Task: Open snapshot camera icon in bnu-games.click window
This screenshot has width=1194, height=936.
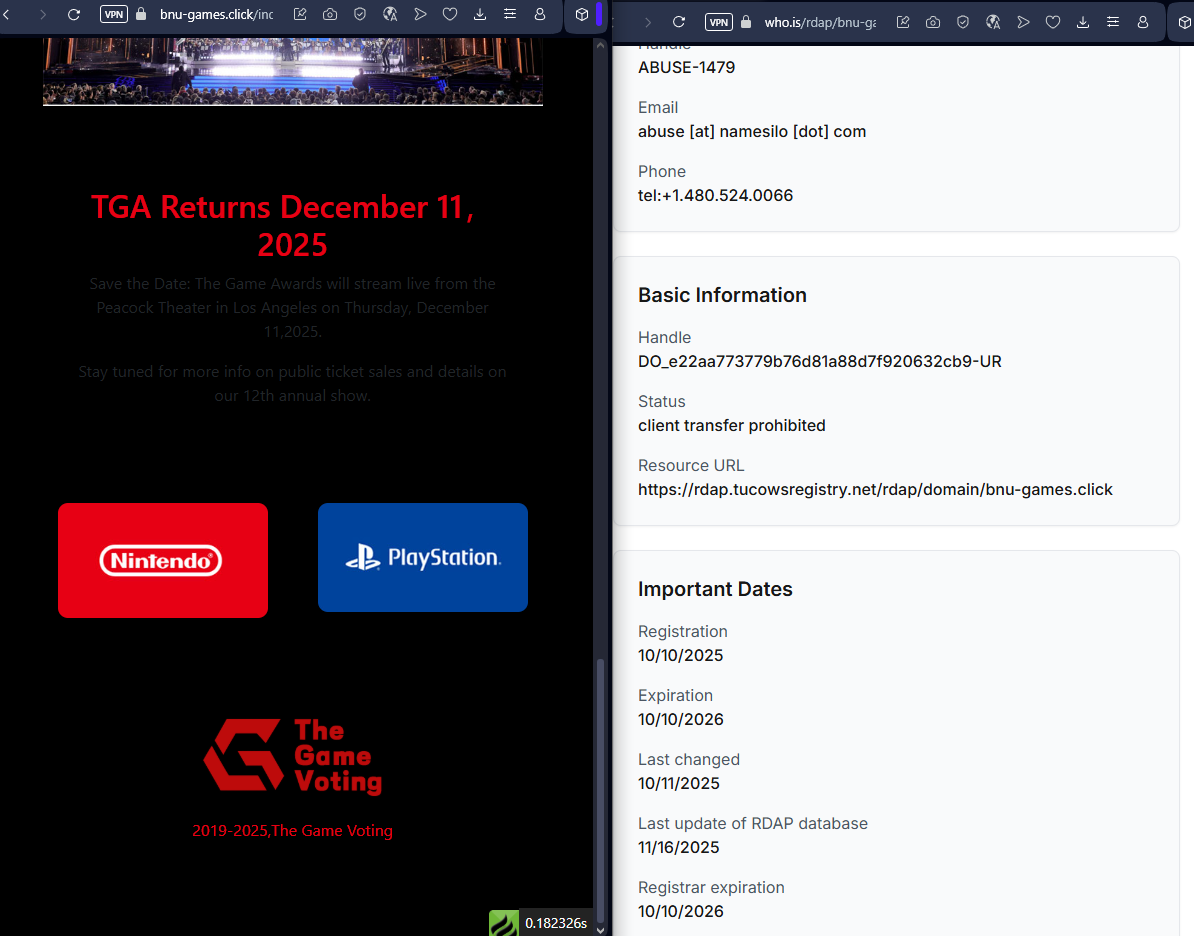Action: (330, 15)
